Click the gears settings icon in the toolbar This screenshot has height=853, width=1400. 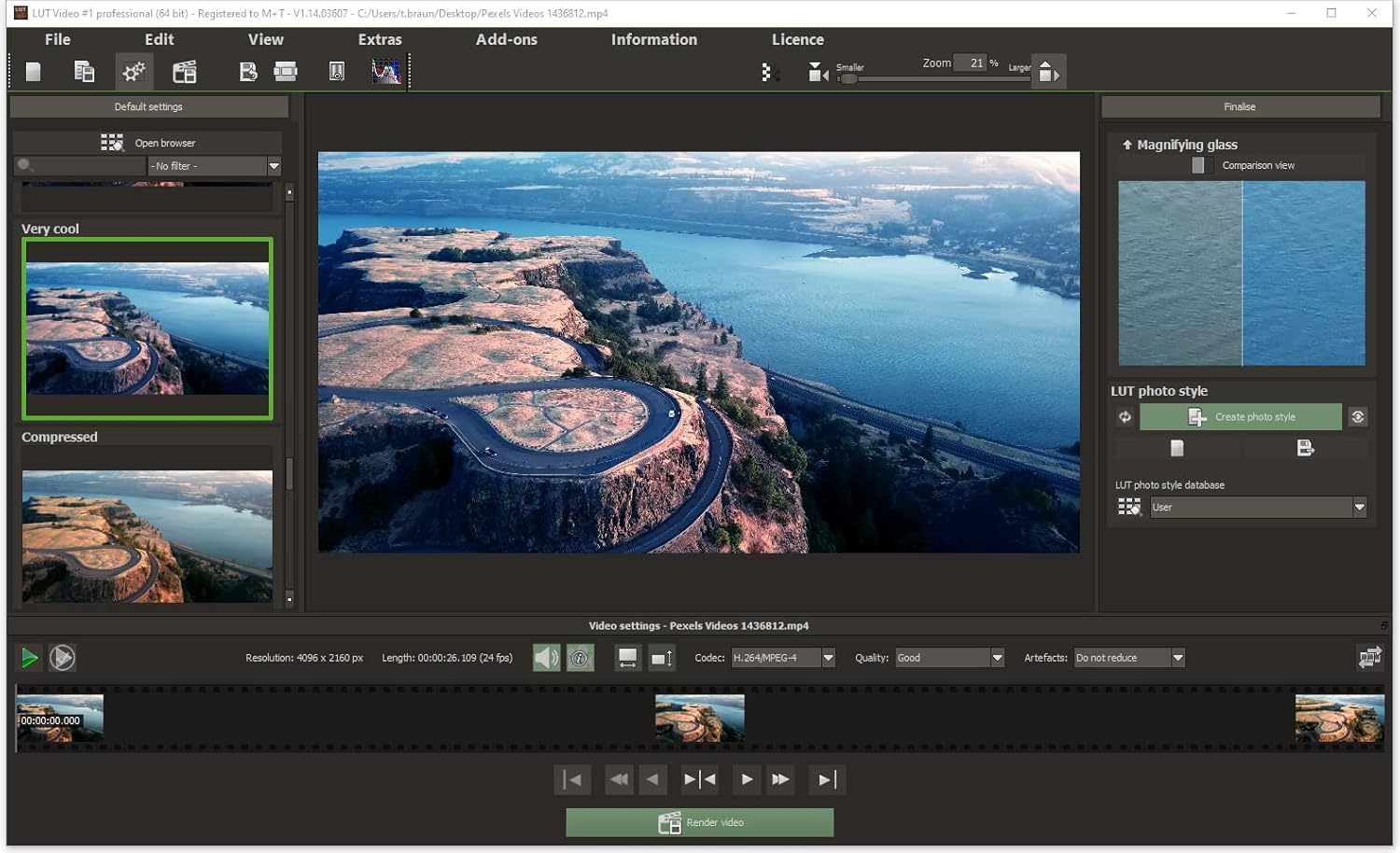click(134, 72)
